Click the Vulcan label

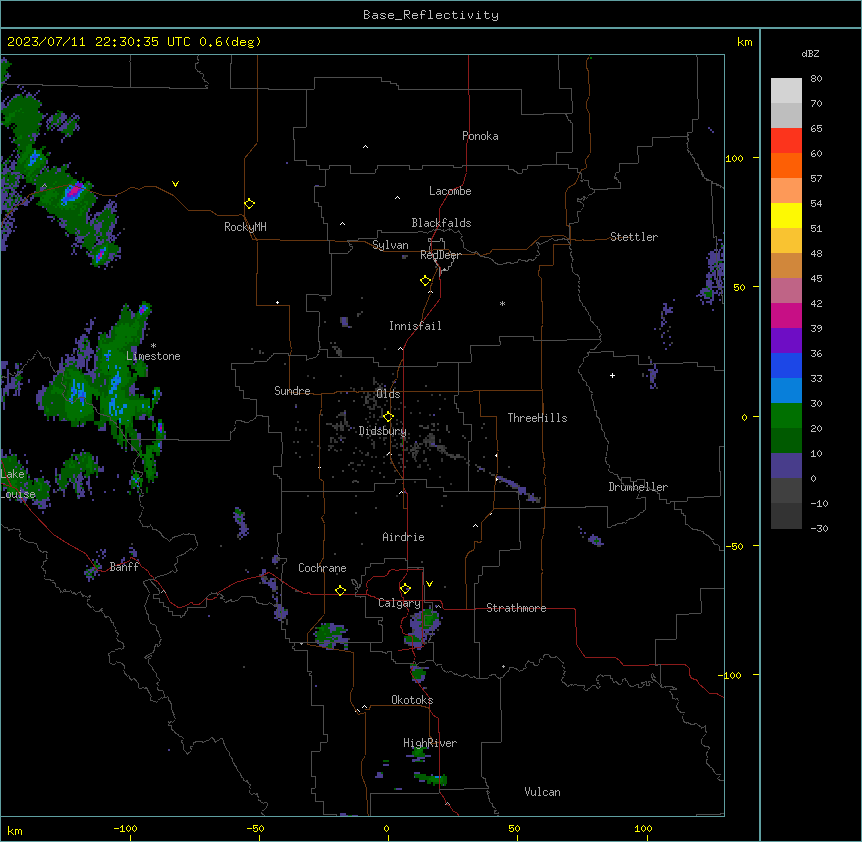click(543, 792)
